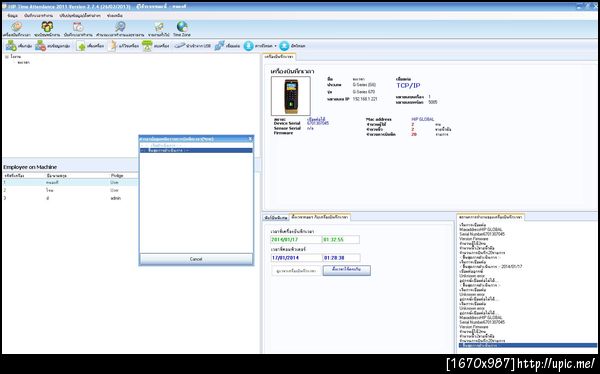Viewport: 600px width, 374px height.
Task: Click the red record count value 20
Action: click(414, 134)
